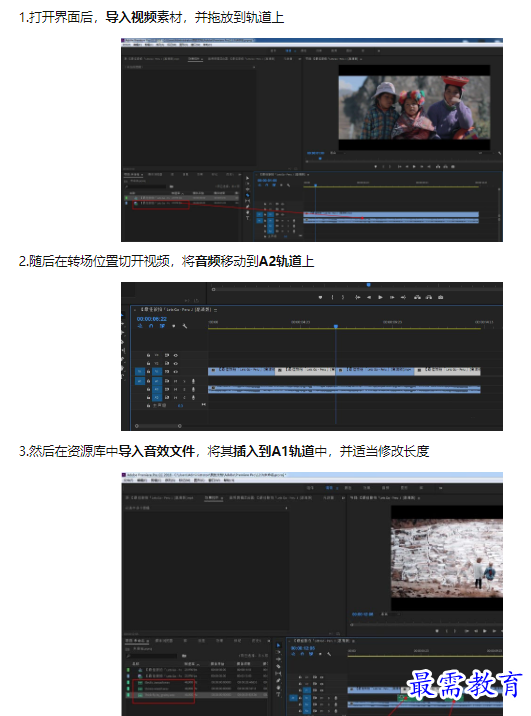This screenshot has height=716, width=531.
Task: Click the Extract button in step 2 screenshot
Action: pyautogui.click(x=429, y=297)
